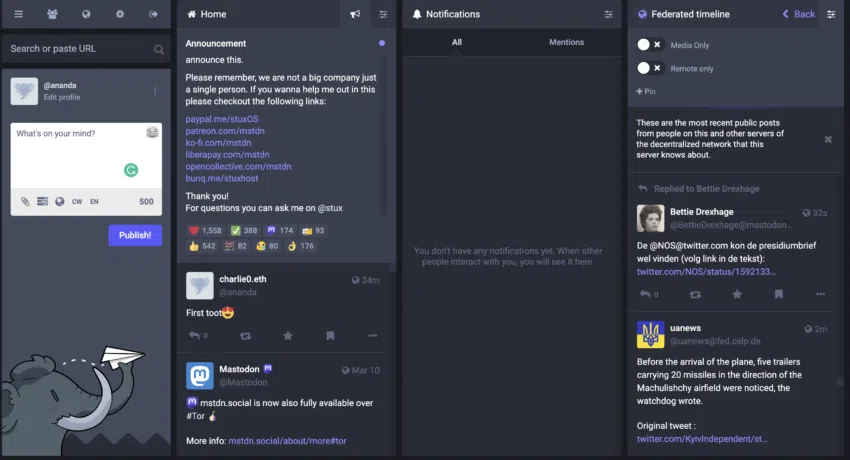The height and width of the screenshot is (460, 850).
Task: Click the logout arrow icon
Action: pyautogui.click(x=153, y=14)
